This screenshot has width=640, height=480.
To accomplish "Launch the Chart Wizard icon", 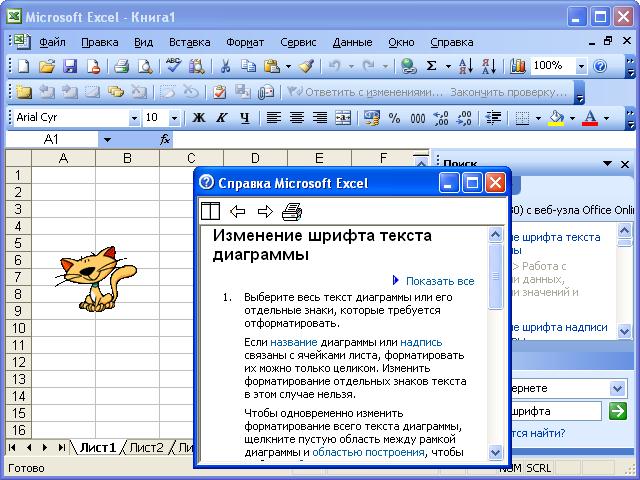I will tap(518, 66).
